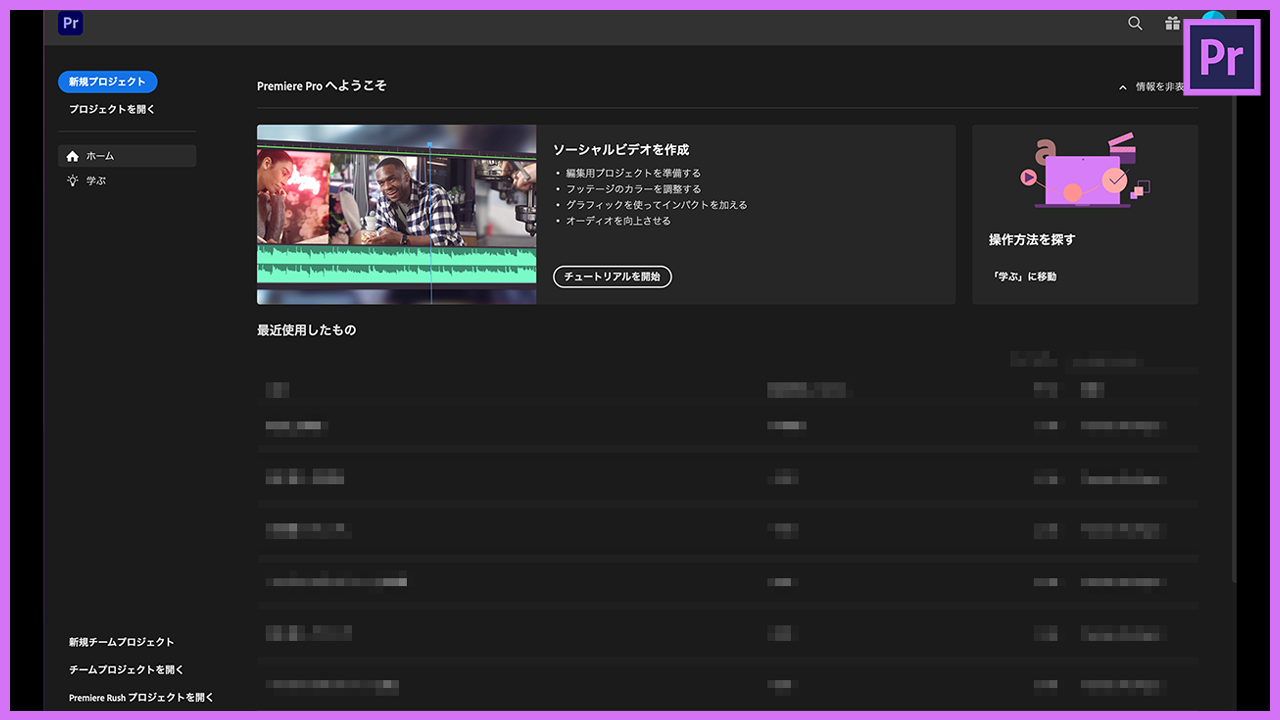Click bullet text 編集用プロジェクトを準備する
1280x720 pixels.
pyautogui.click(x=633, y=173)
